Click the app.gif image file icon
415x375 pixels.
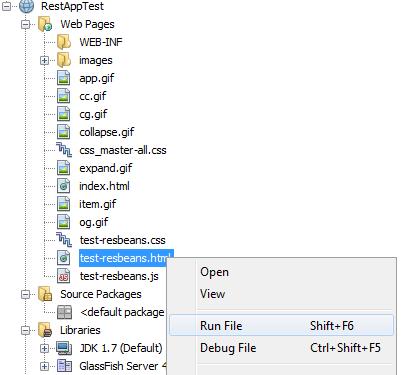(63, 78)
